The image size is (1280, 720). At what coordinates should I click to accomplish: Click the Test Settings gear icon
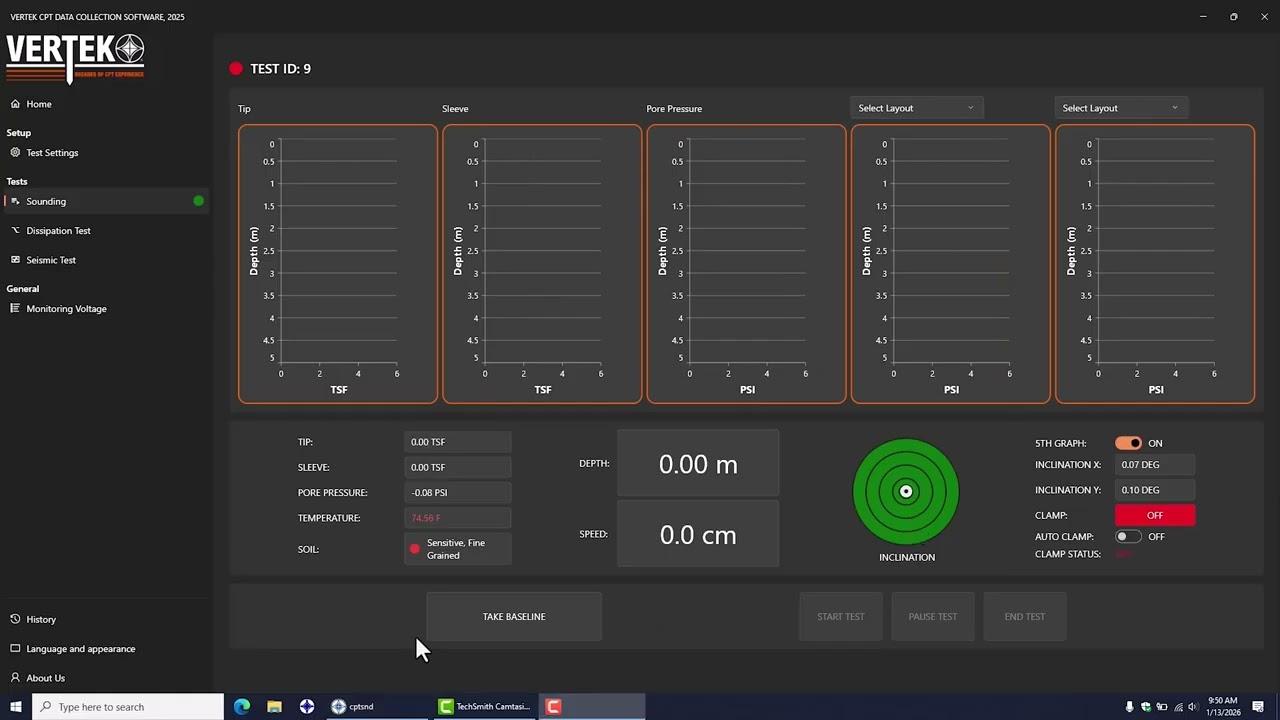pos(15,153)
